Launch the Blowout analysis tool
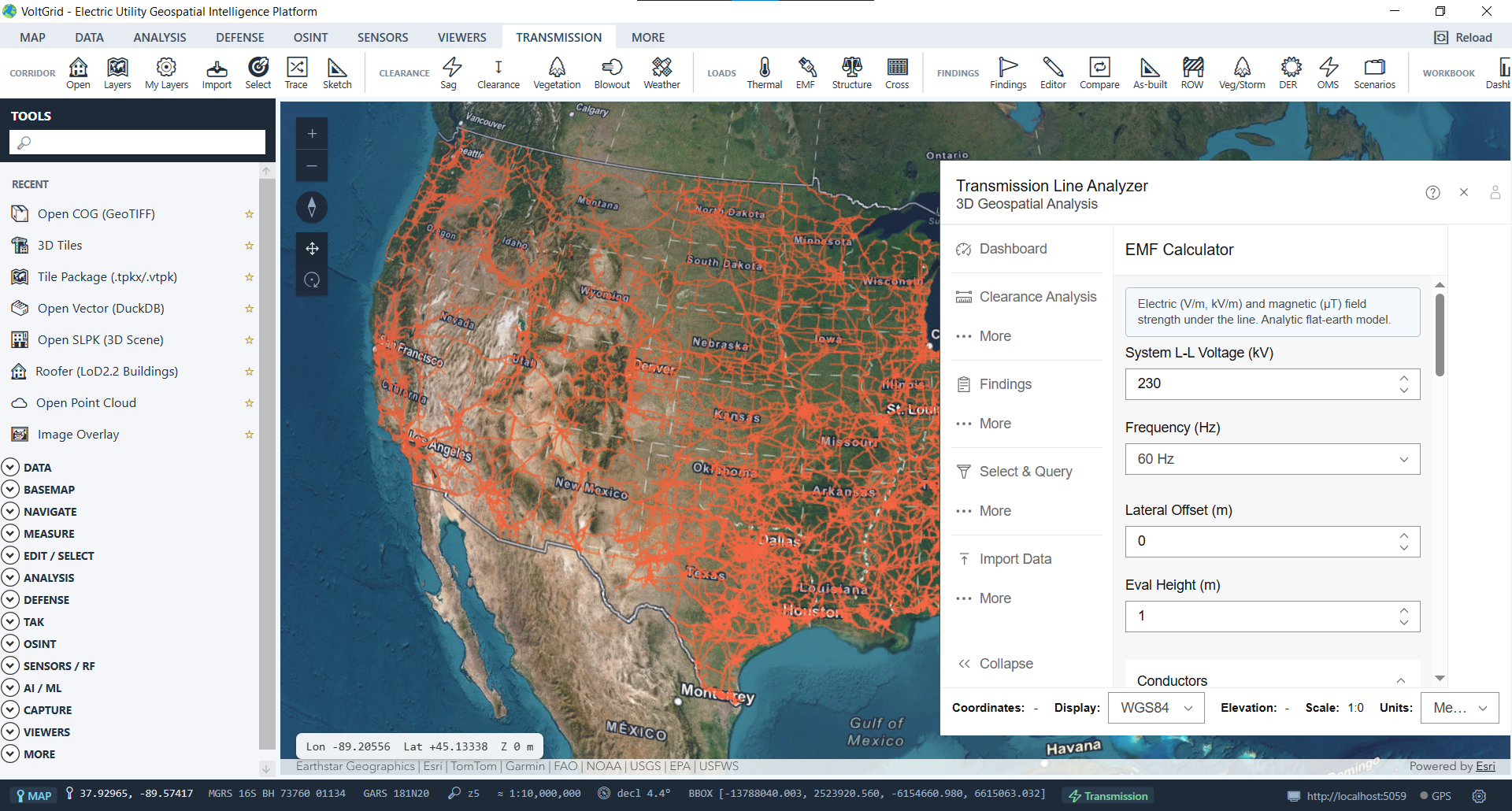Viewport: 1512px width, 811px height. click(612, 73)
